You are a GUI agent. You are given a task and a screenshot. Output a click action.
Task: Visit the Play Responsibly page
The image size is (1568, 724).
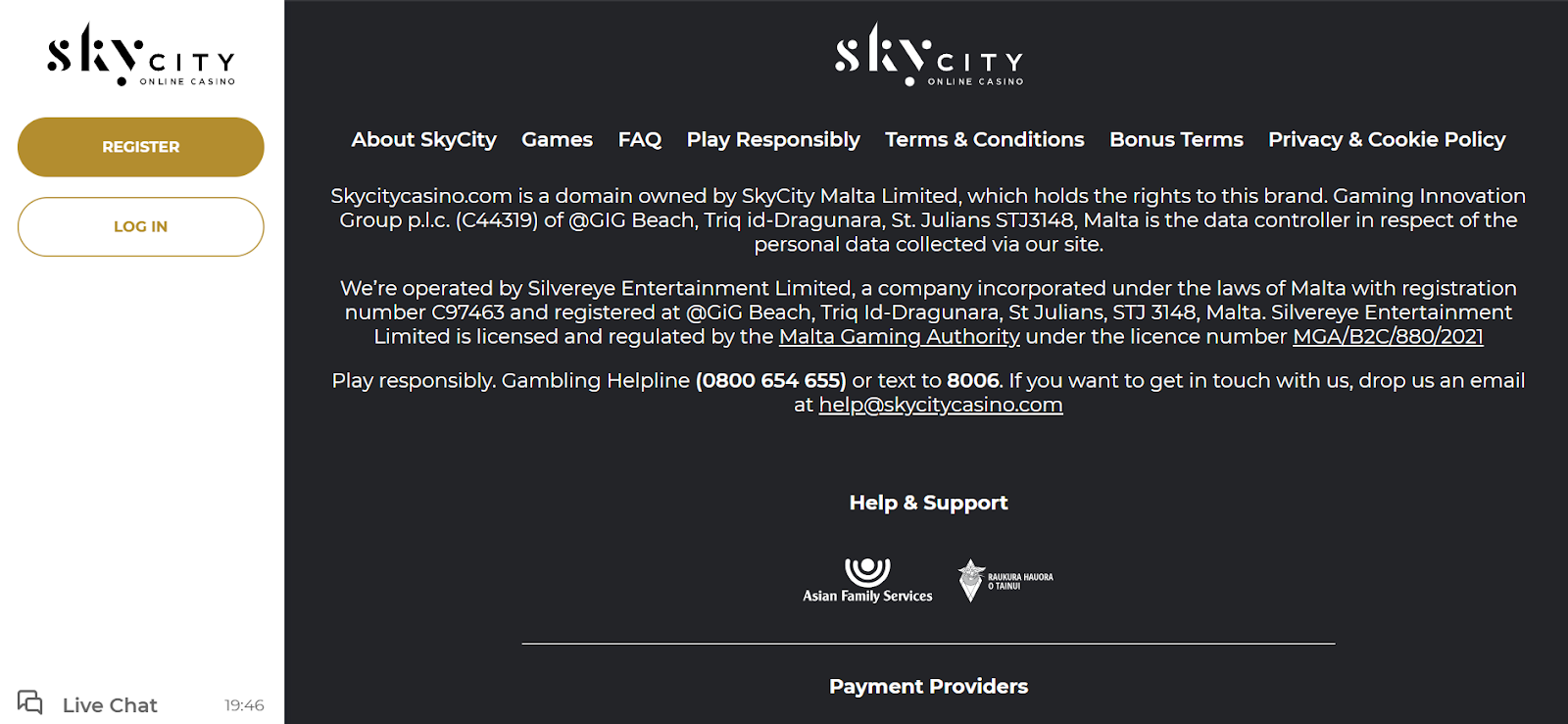(773, 140)
